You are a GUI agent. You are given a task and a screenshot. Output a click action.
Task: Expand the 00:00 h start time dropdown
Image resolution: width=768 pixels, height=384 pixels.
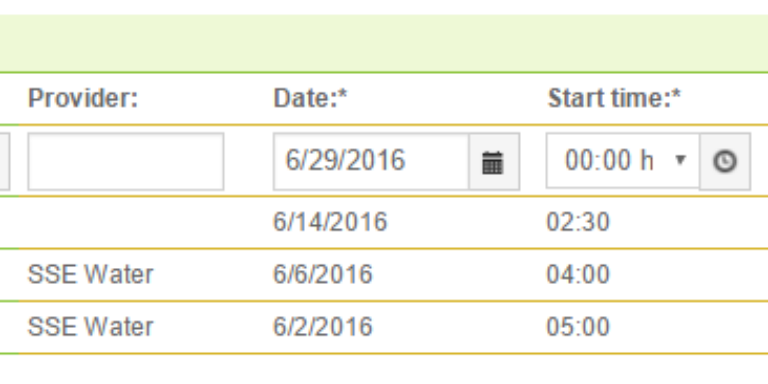pyautogui.click(x=623, y=161)
